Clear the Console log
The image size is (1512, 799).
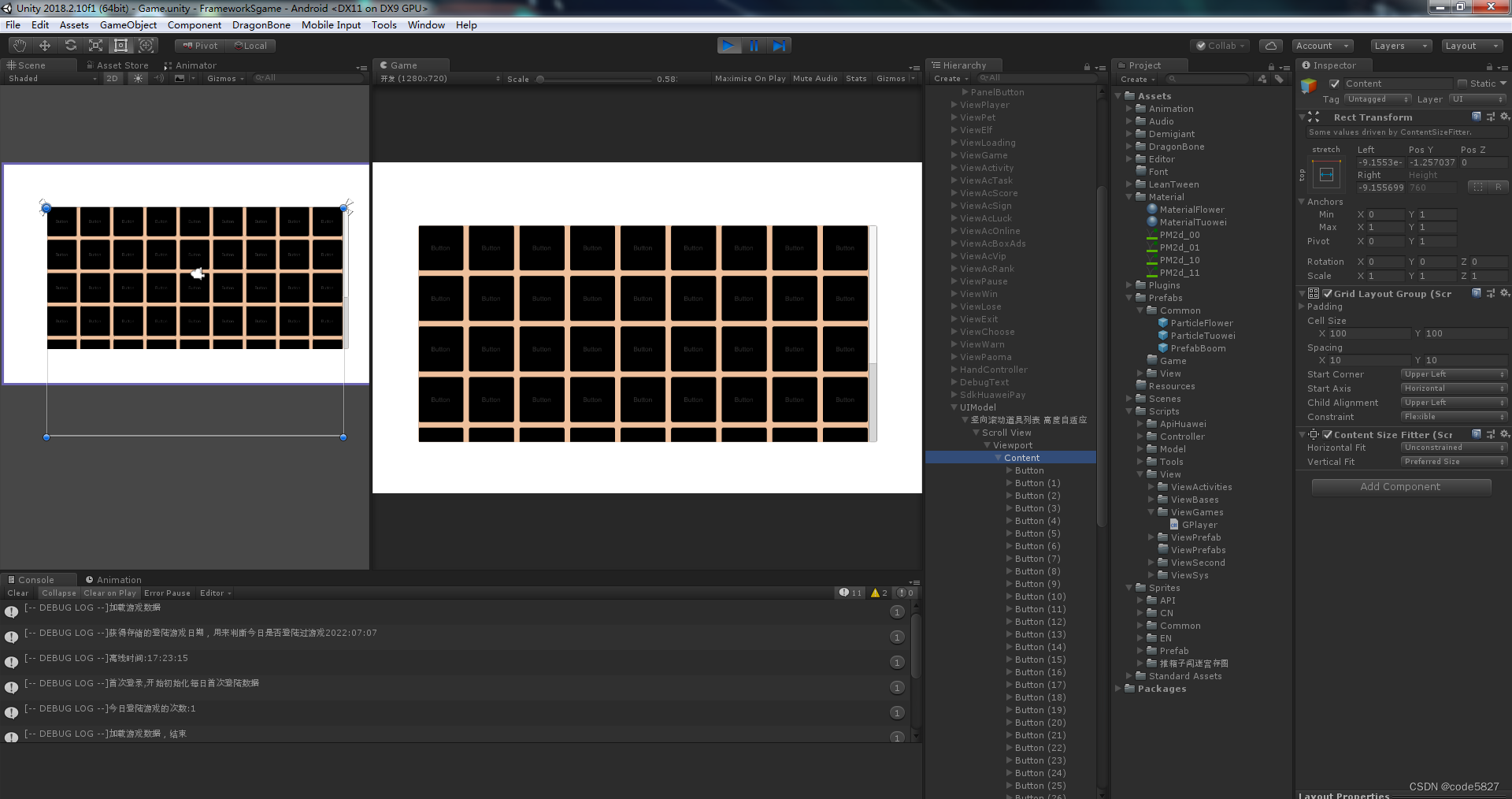point(17,593)
